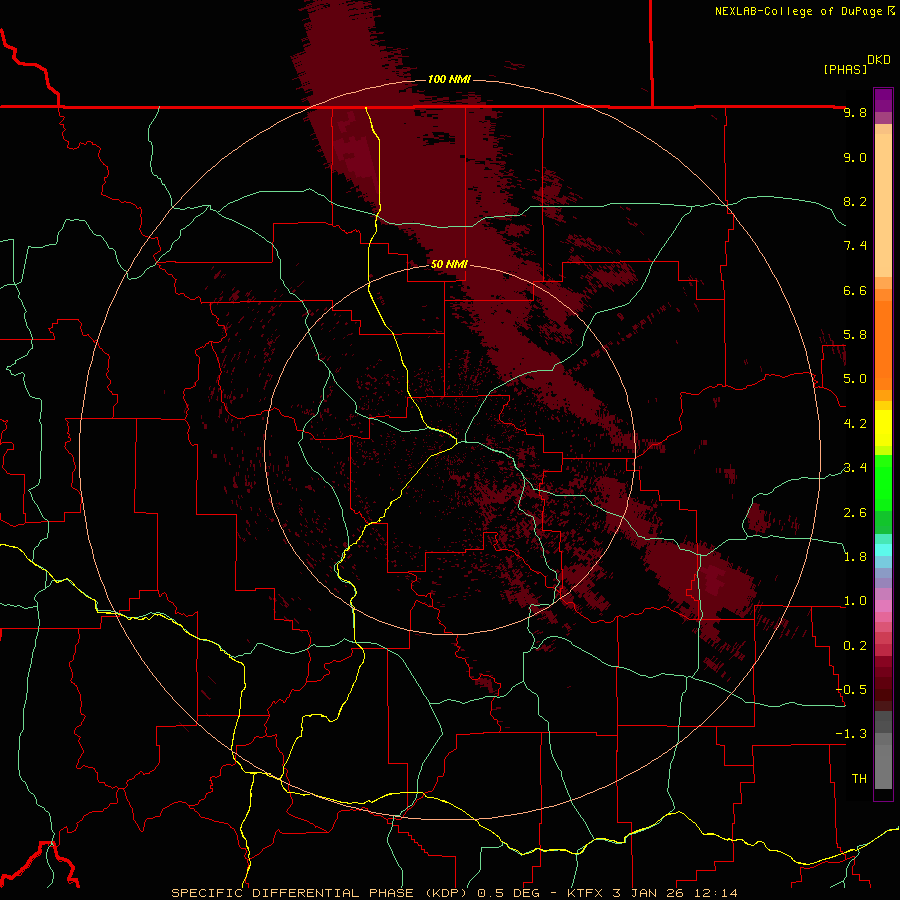Click the 1.0 legend value
This screenshot has height=900, width=900.
(x=855, y=601)
